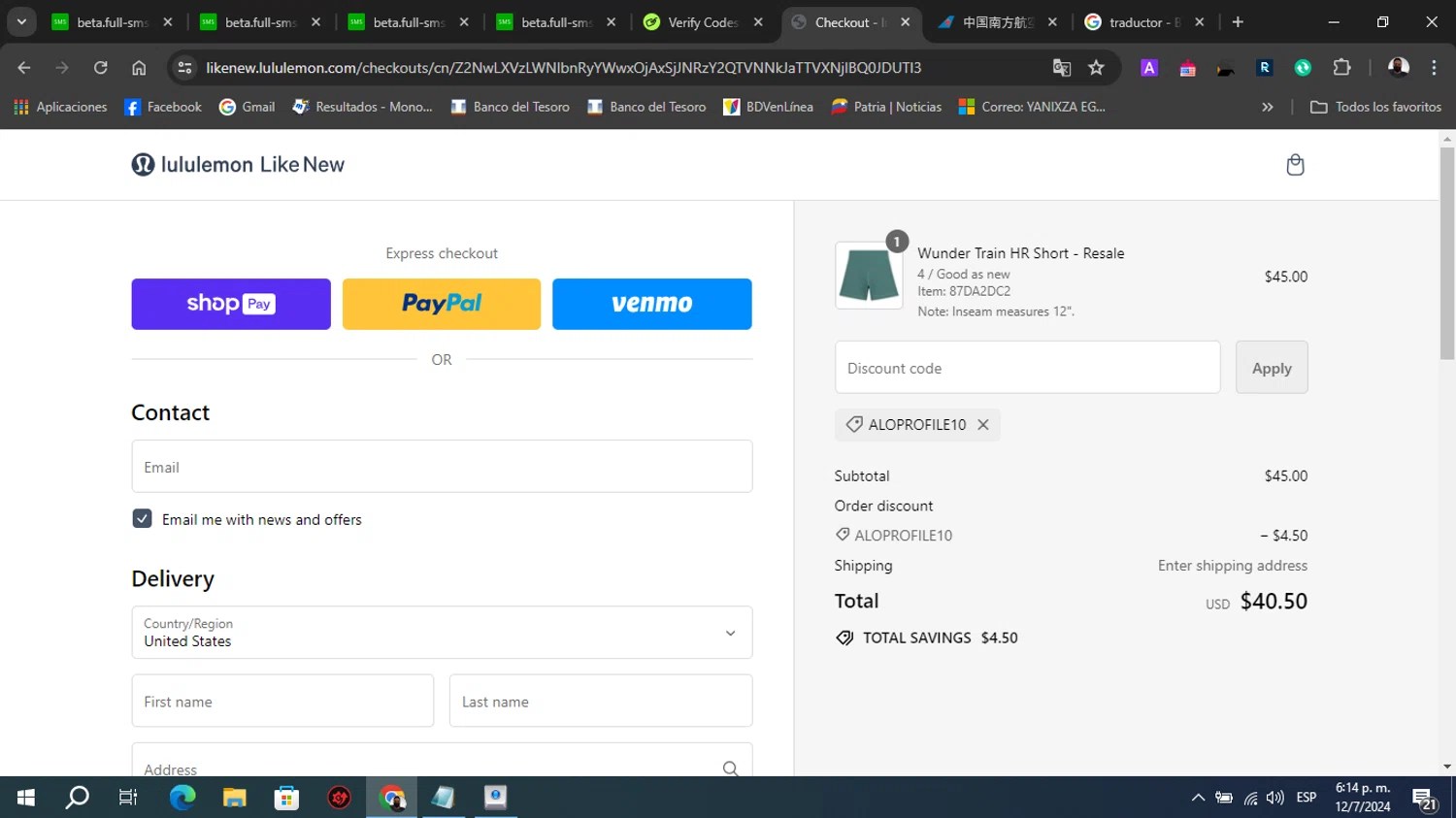
Task: Click the Email input field
Action: [442, 467]
